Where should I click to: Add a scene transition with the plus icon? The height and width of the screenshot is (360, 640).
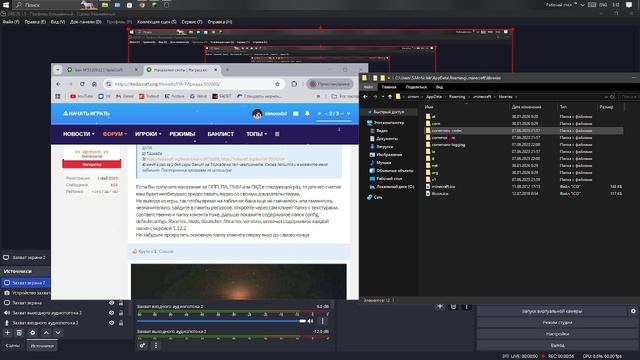click(x=440, y=306)
